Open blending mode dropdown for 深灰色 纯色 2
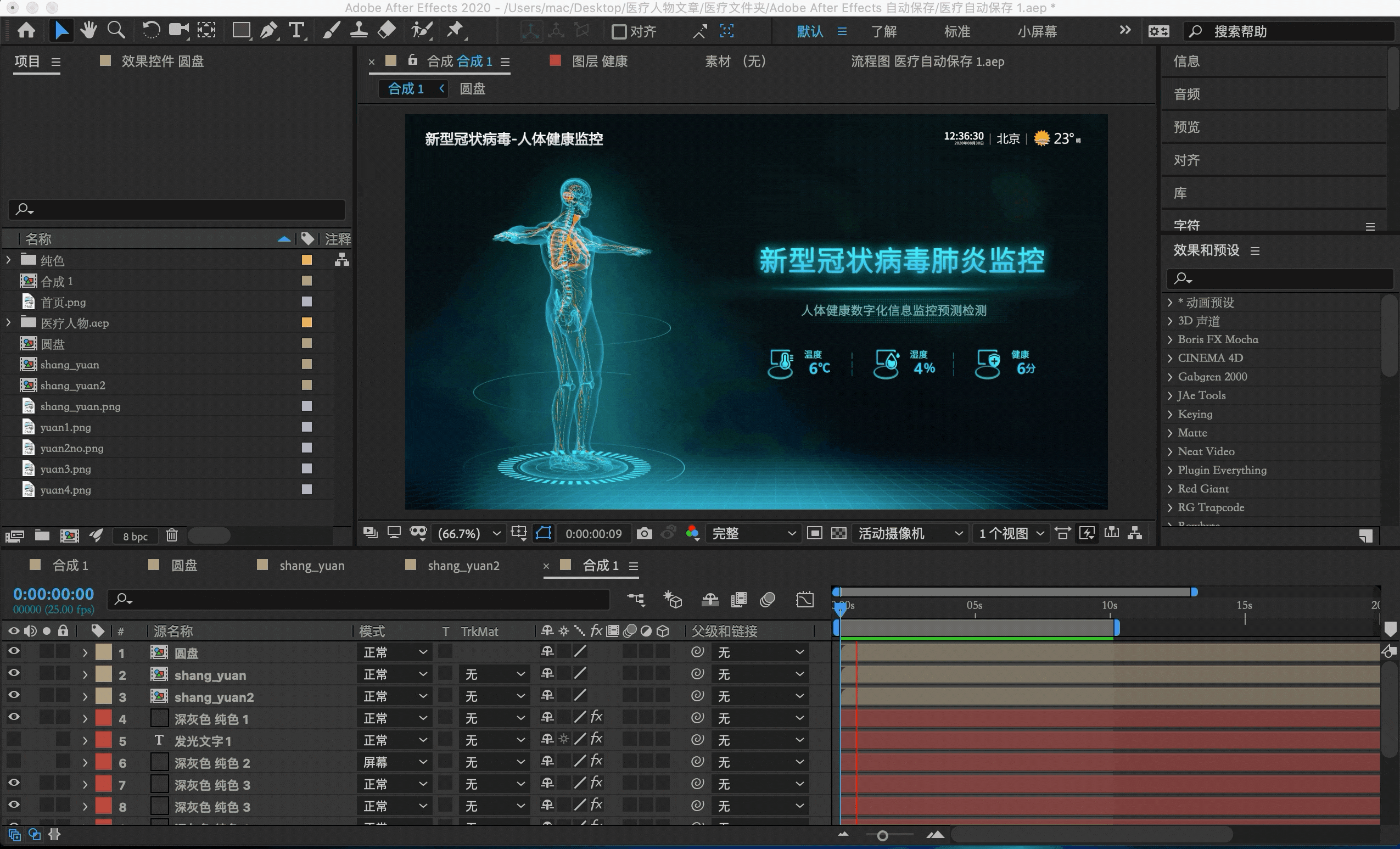This screenshot has width=1400, height=849. pos(395,762)
